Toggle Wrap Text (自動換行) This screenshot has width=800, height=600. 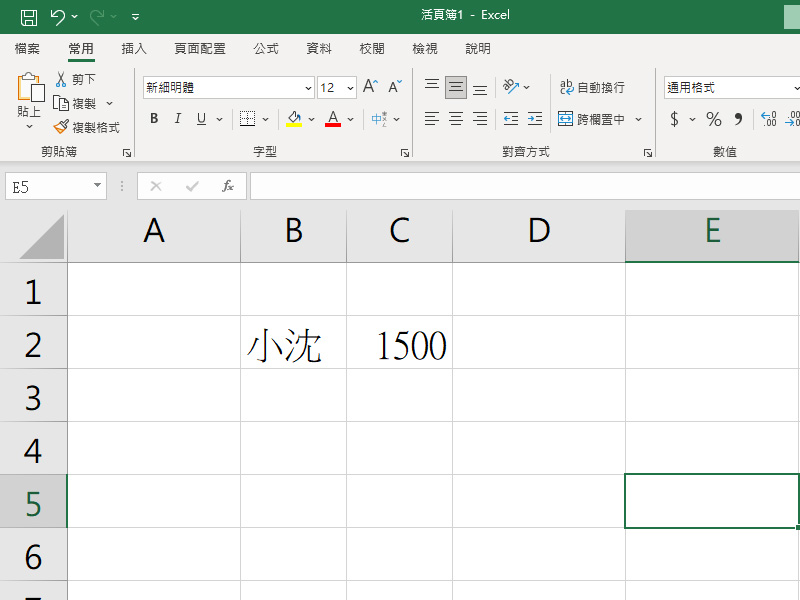click(592, 87)
